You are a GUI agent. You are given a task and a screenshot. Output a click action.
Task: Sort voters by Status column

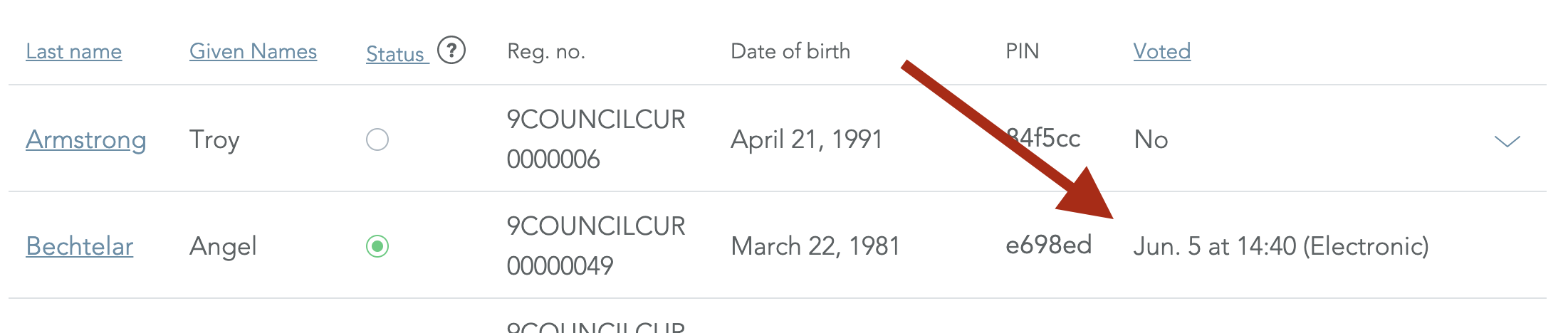click(x=397, y=54)
